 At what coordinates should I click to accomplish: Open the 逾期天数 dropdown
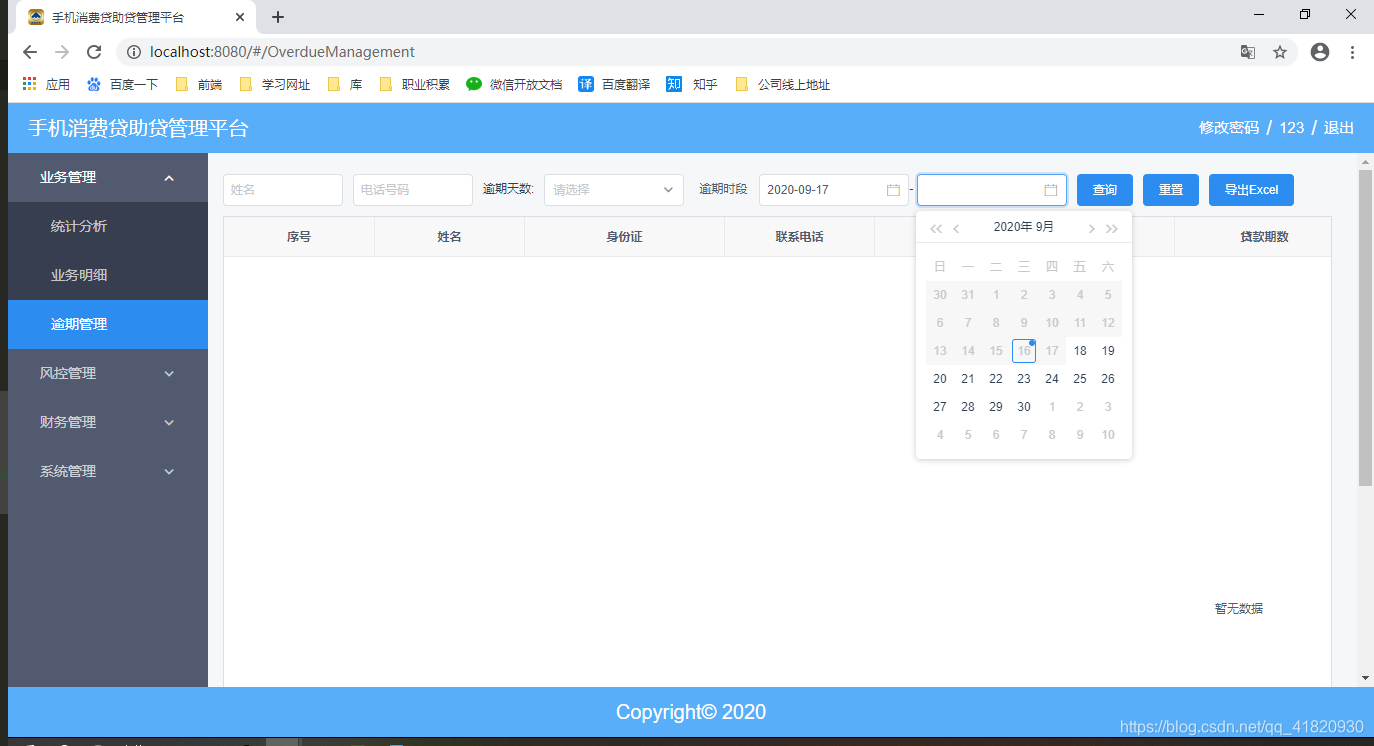(x=614, y=190)
